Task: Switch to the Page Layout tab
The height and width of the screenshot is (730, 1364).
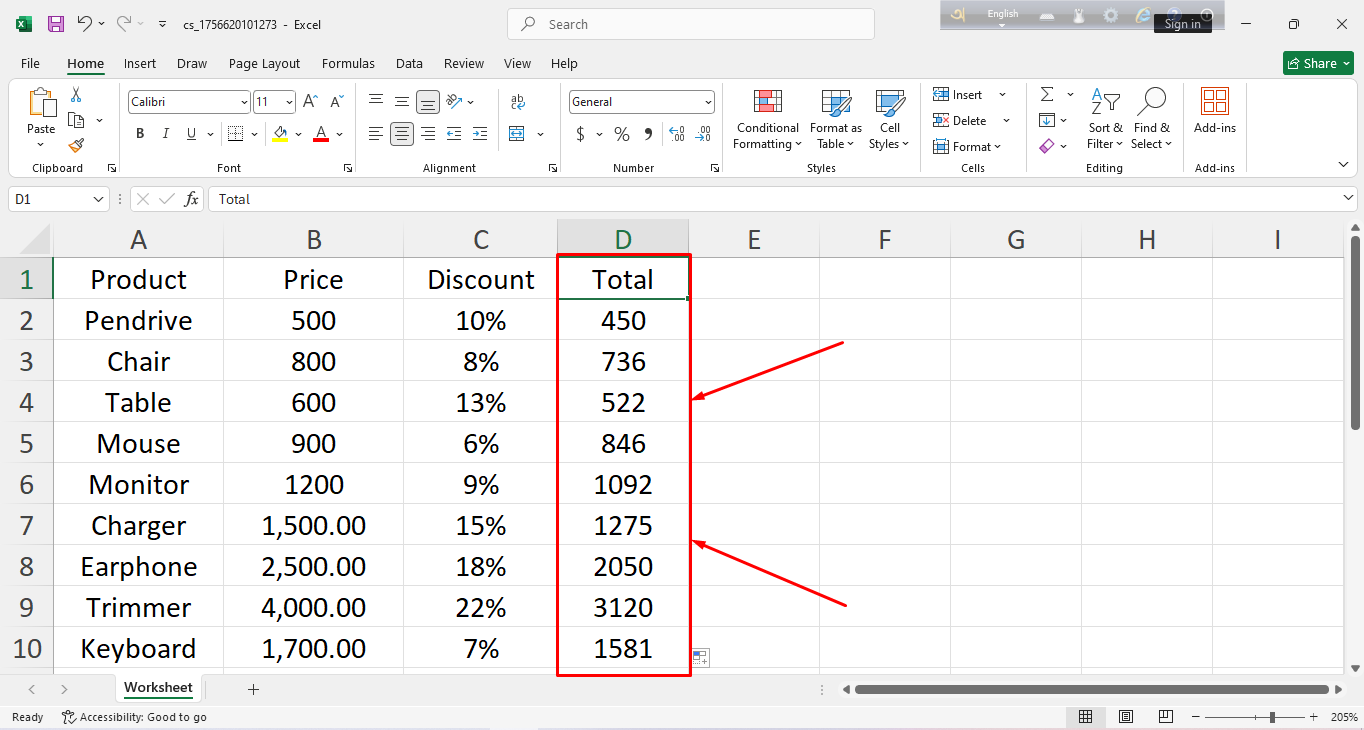Action: point(264,63)
